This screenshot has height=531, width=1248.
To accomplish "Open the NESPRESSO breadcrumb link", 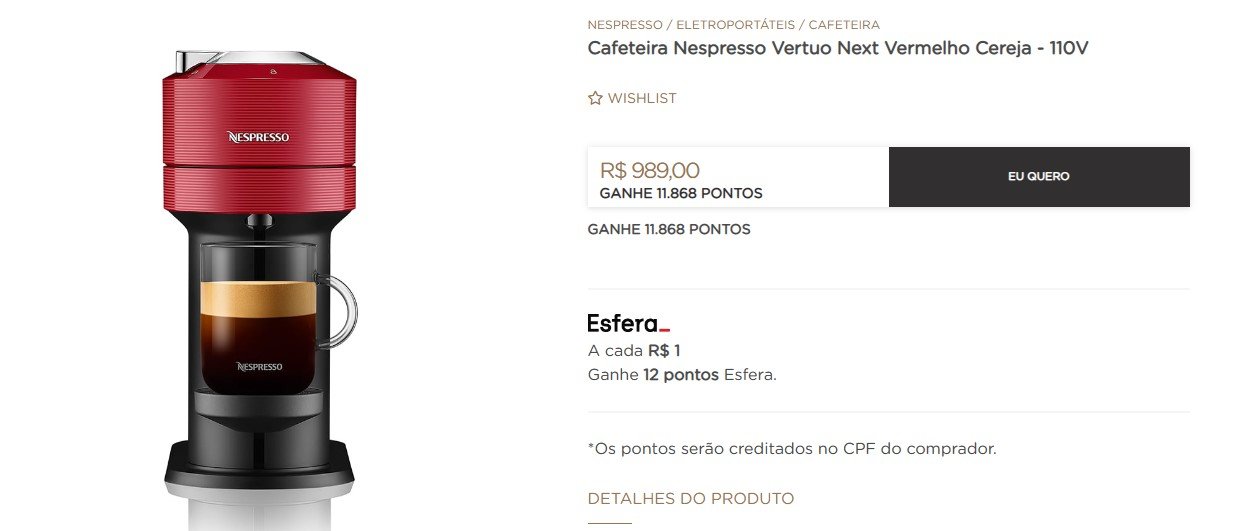I will (x=625, y=24).
